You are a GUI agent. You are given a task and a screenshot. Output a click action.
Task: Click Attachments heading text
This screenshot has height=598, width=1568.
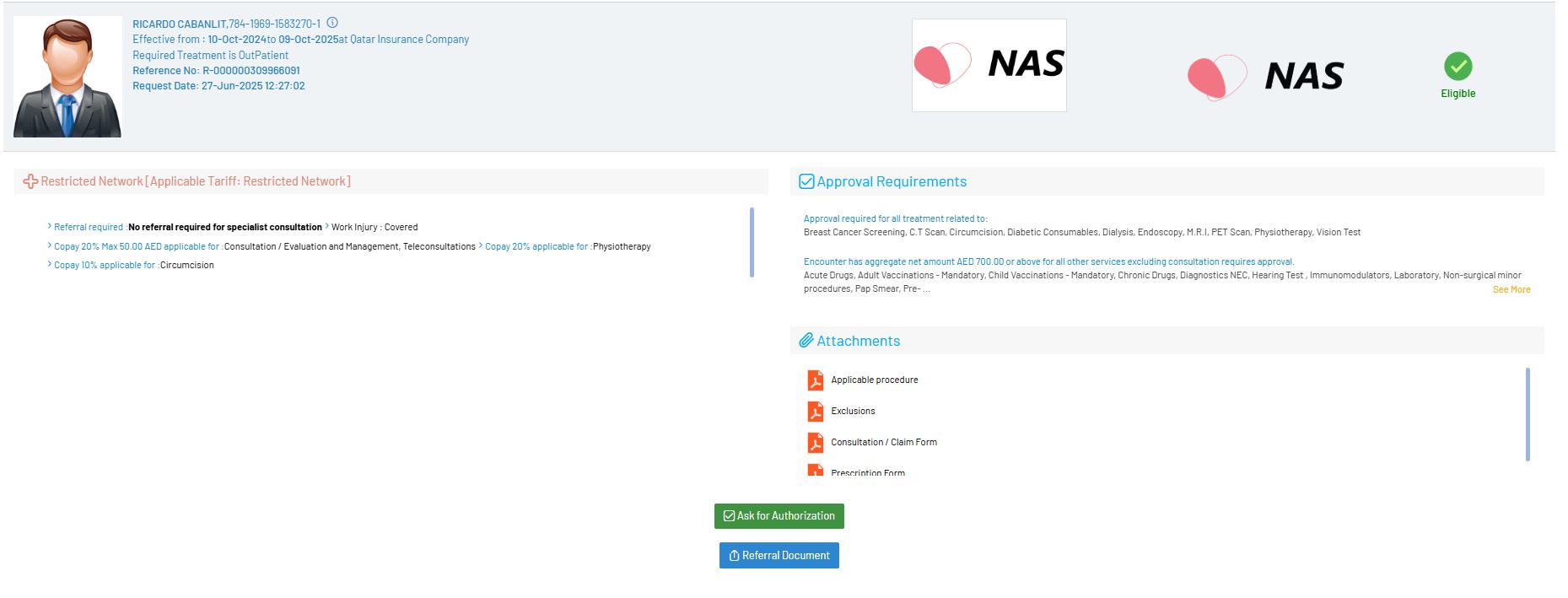[858, 341]
